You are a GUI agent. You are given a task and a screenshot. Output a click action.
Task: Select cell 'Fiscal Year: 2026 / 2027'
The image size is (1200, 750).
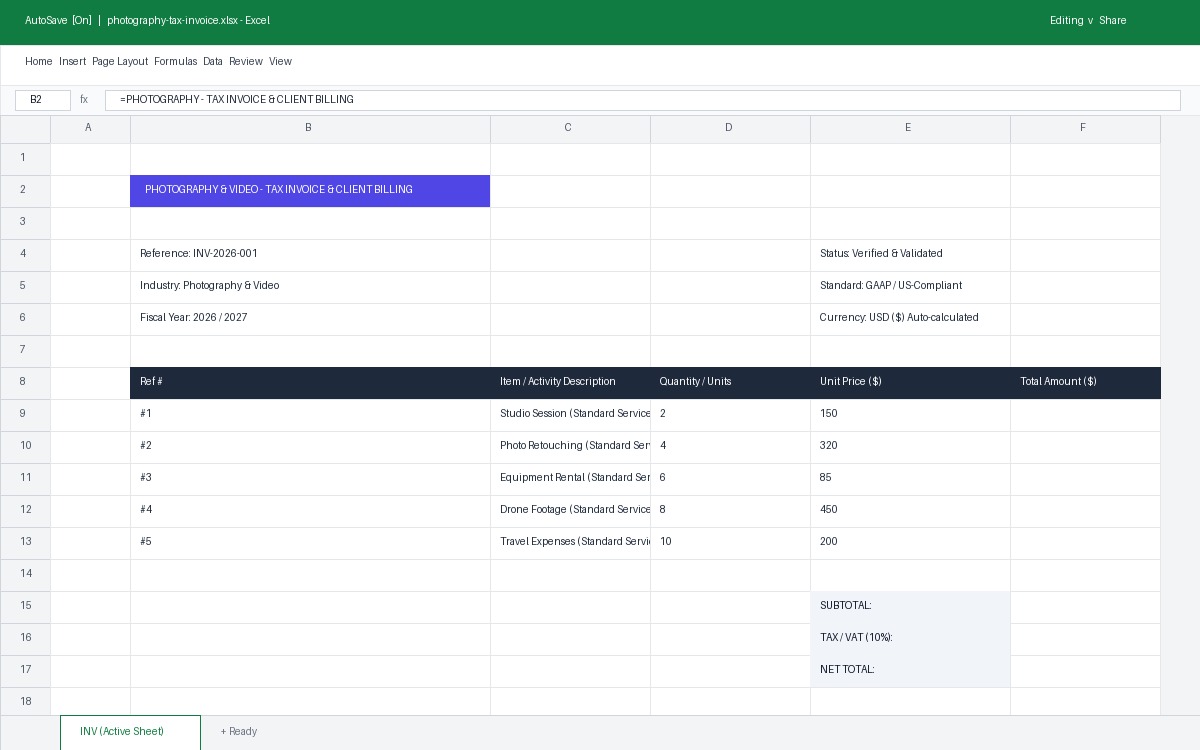310,319
